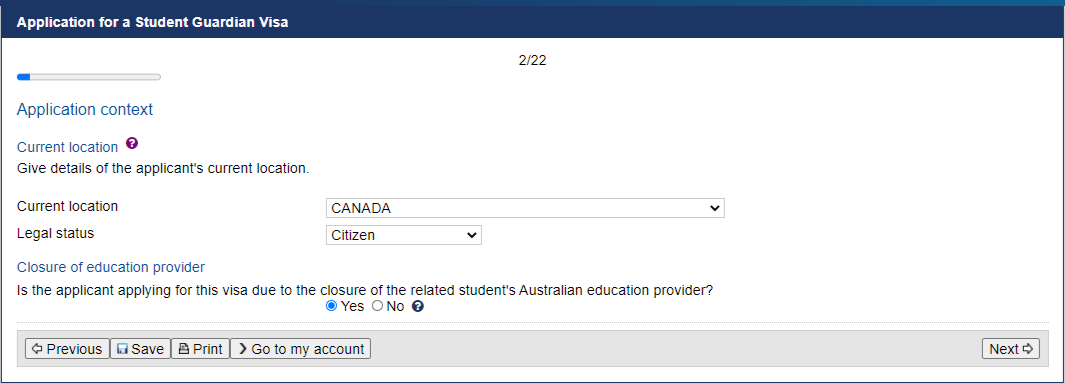Screen dimensions: 1065x384
Task: Click the Application context heading
Action: pos(85,109)
